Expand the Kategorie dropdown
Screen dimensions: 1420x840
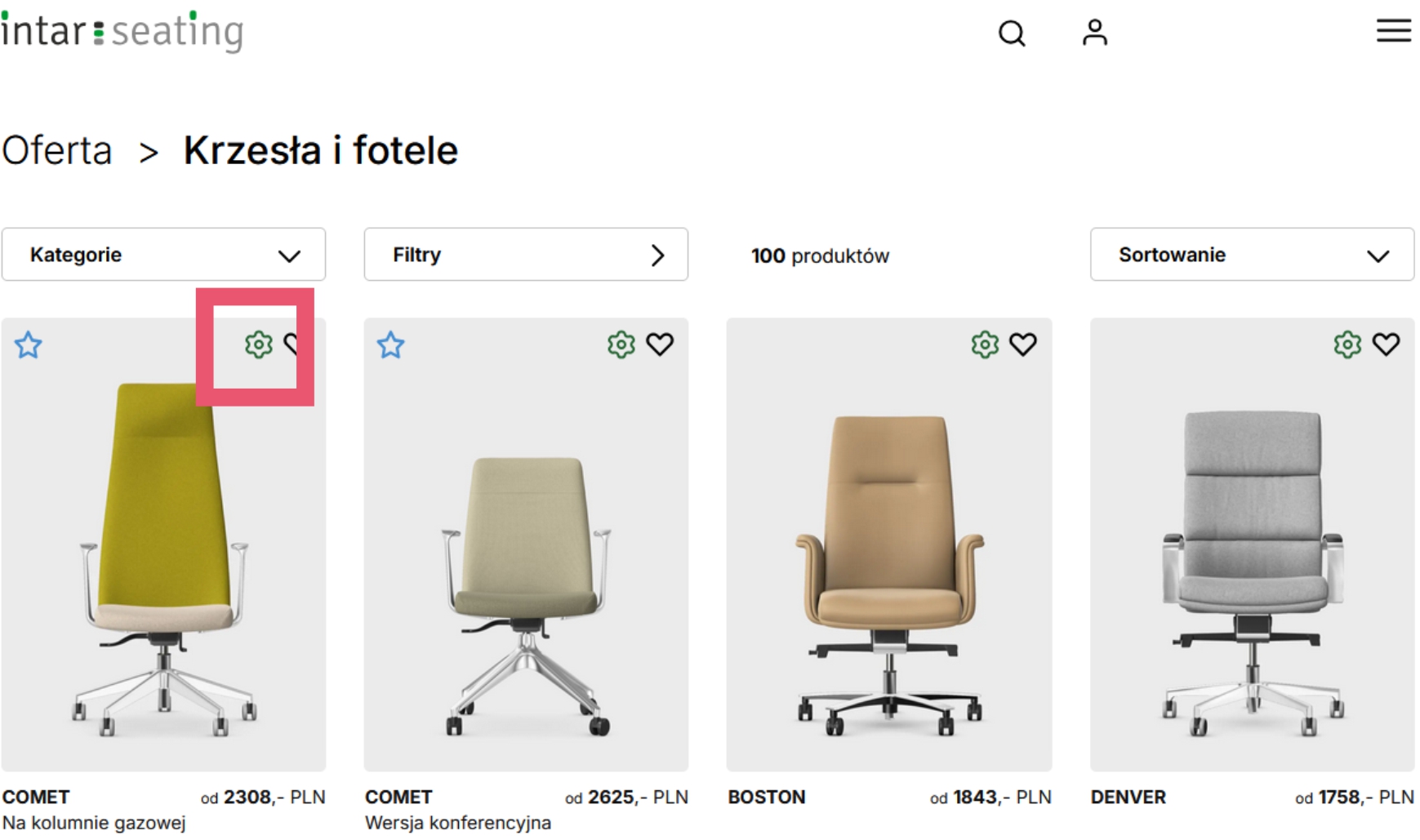click(163, 255)
